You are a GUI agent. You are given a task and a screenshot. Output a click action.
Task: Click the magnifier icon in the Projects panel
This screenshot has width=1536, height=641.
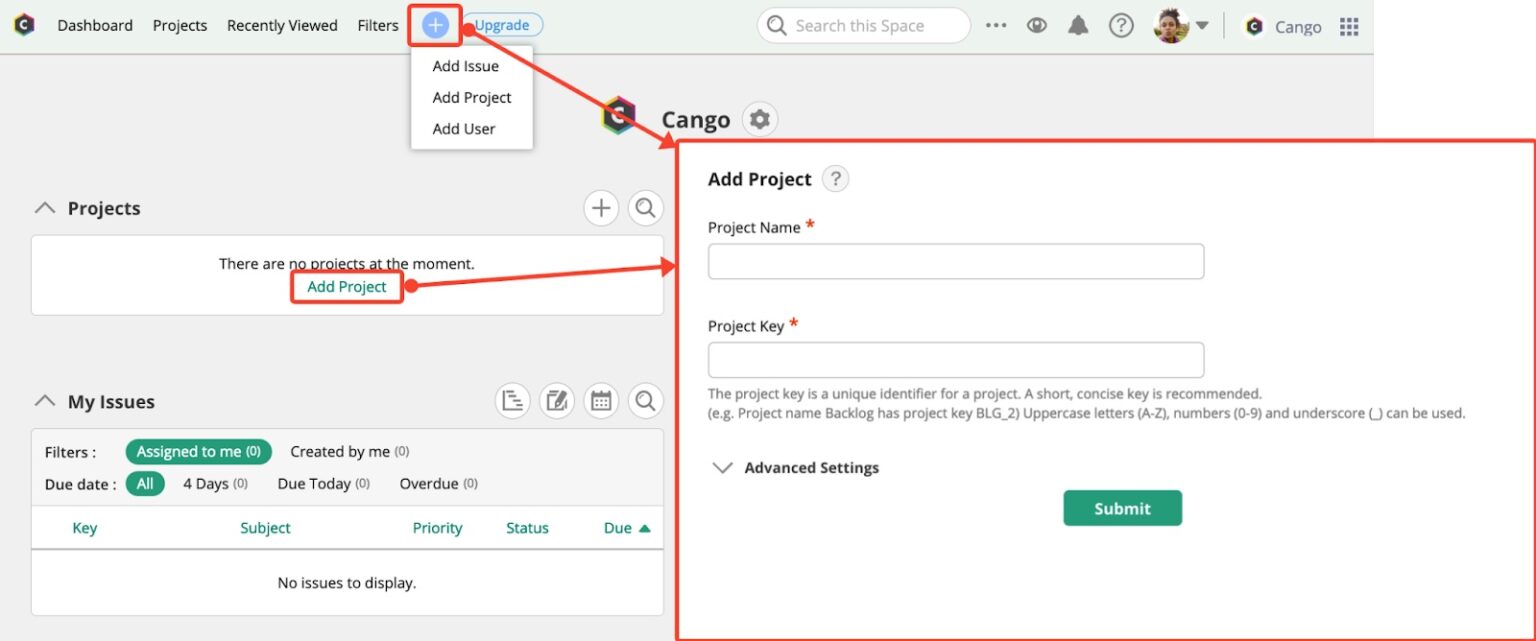coord(645,208)
